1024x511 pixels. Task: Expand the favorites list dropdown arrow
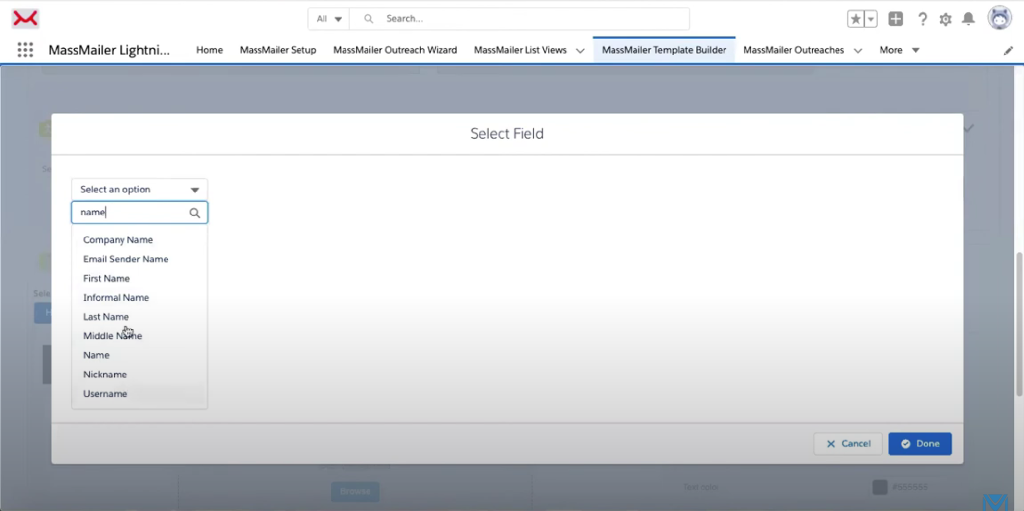pos(871,19)
